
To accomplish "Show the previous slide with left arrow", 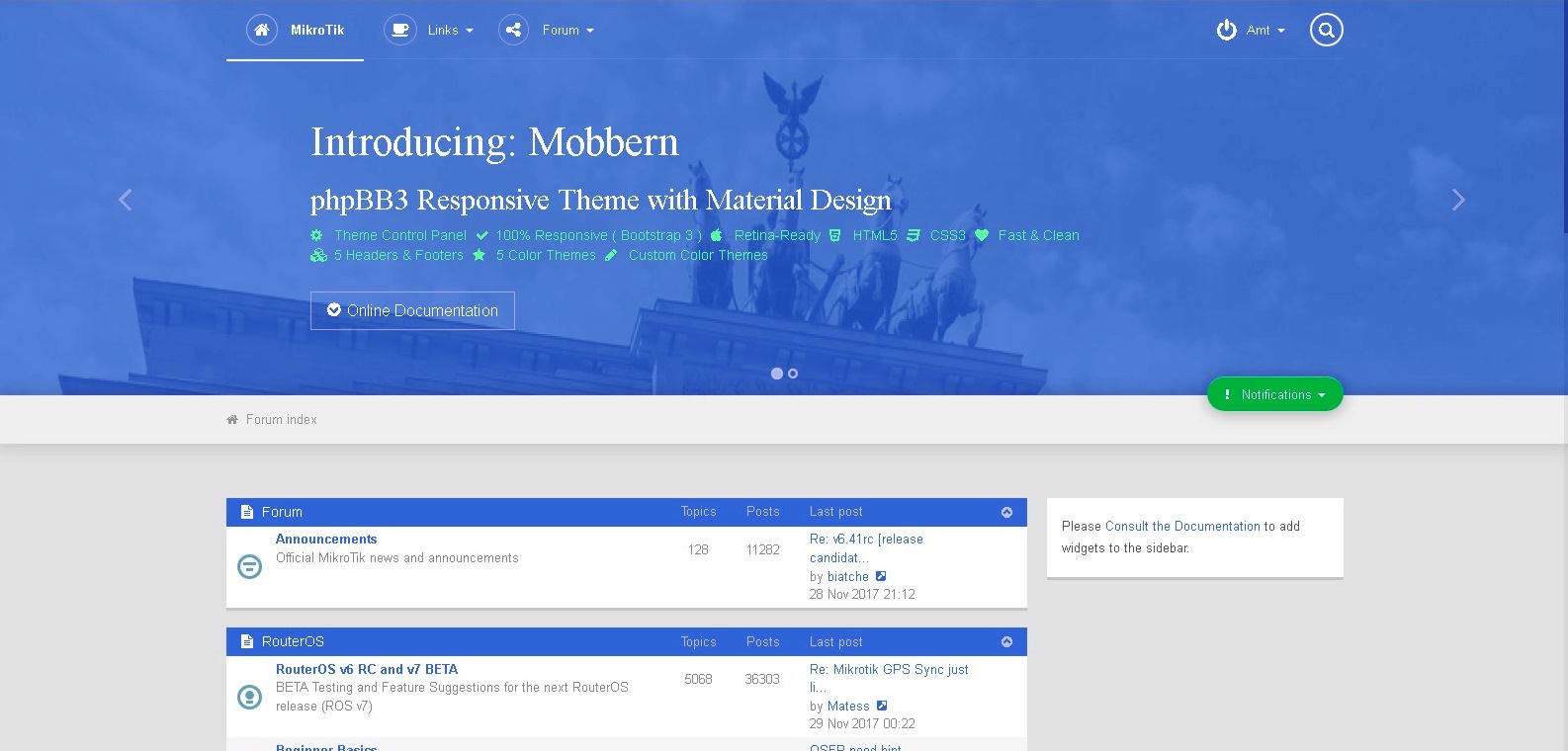I will (125, 200).
